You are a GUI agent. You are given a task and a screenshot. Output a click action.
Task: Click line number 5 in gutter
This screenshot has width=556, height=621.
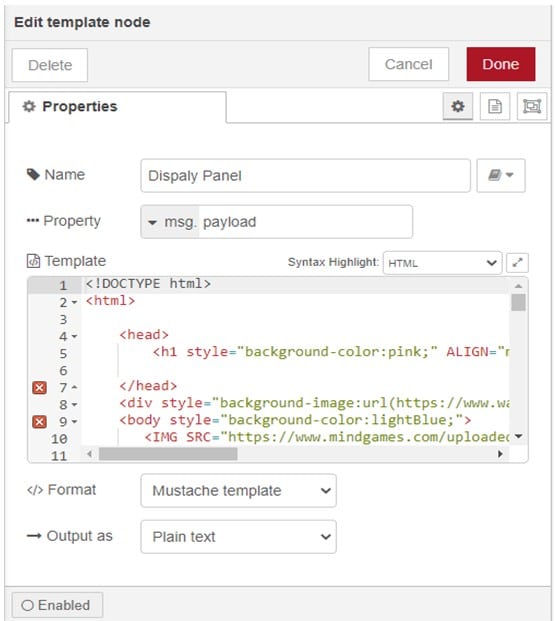coord(63,354)
